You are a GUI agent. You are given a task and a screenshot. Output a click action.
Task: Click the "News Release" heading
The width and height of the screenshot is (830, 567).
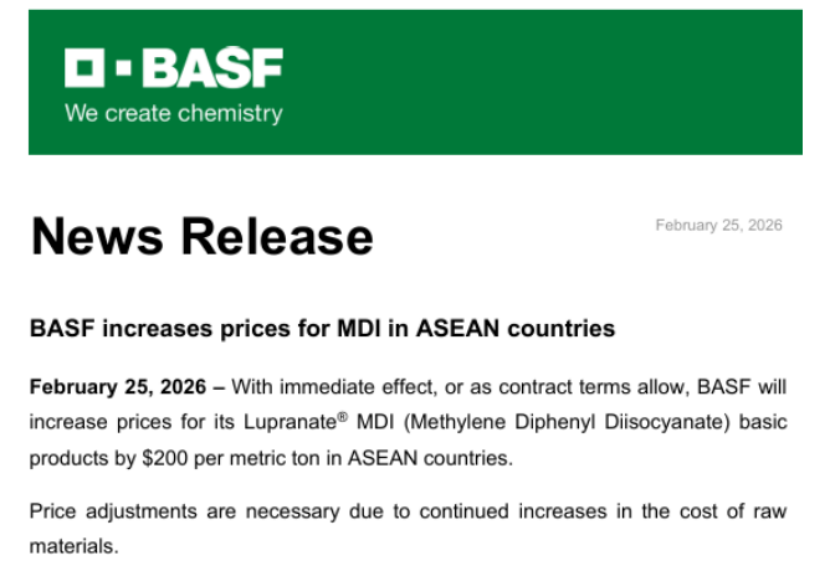tap(202, 237)
